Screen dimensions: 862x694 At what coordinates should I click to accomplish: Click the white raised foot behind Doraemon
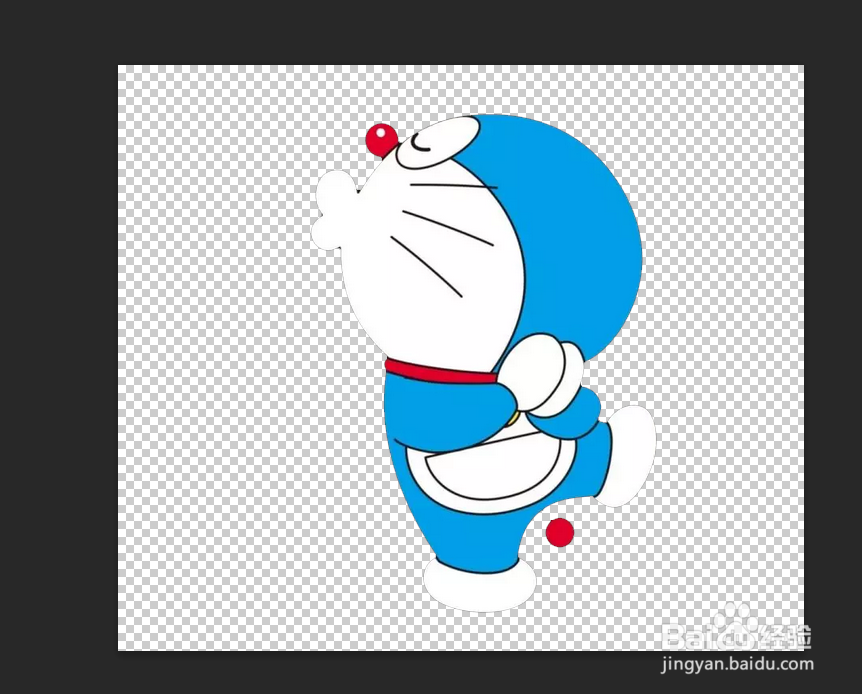point(628,456)
